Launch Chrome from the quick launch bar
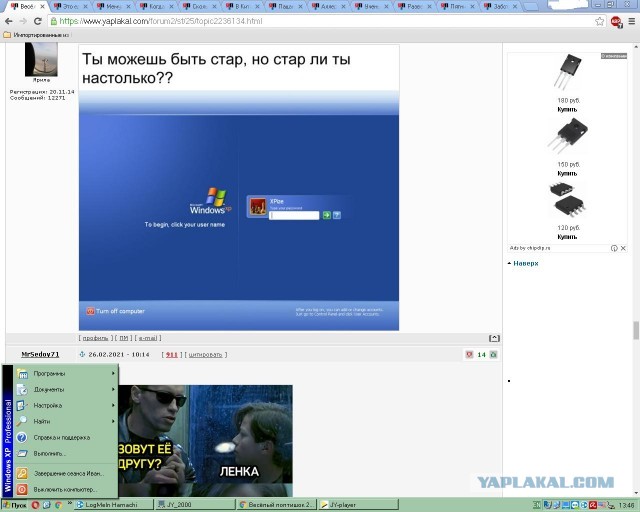This screenshot has width=640, height=512. (x=58, y=505)
